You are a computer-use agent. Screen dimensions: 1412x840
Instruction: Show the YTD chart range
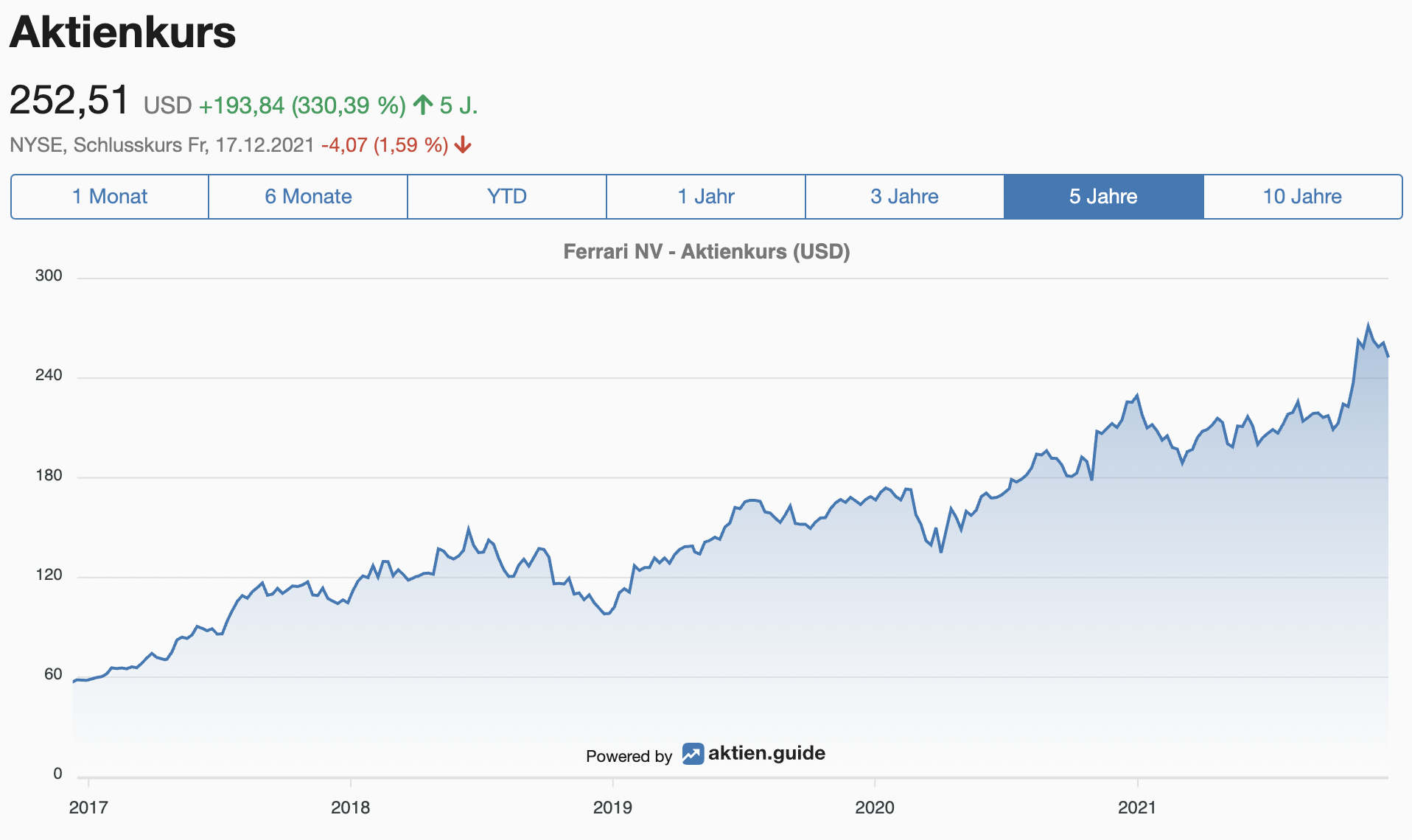[507, 197]
